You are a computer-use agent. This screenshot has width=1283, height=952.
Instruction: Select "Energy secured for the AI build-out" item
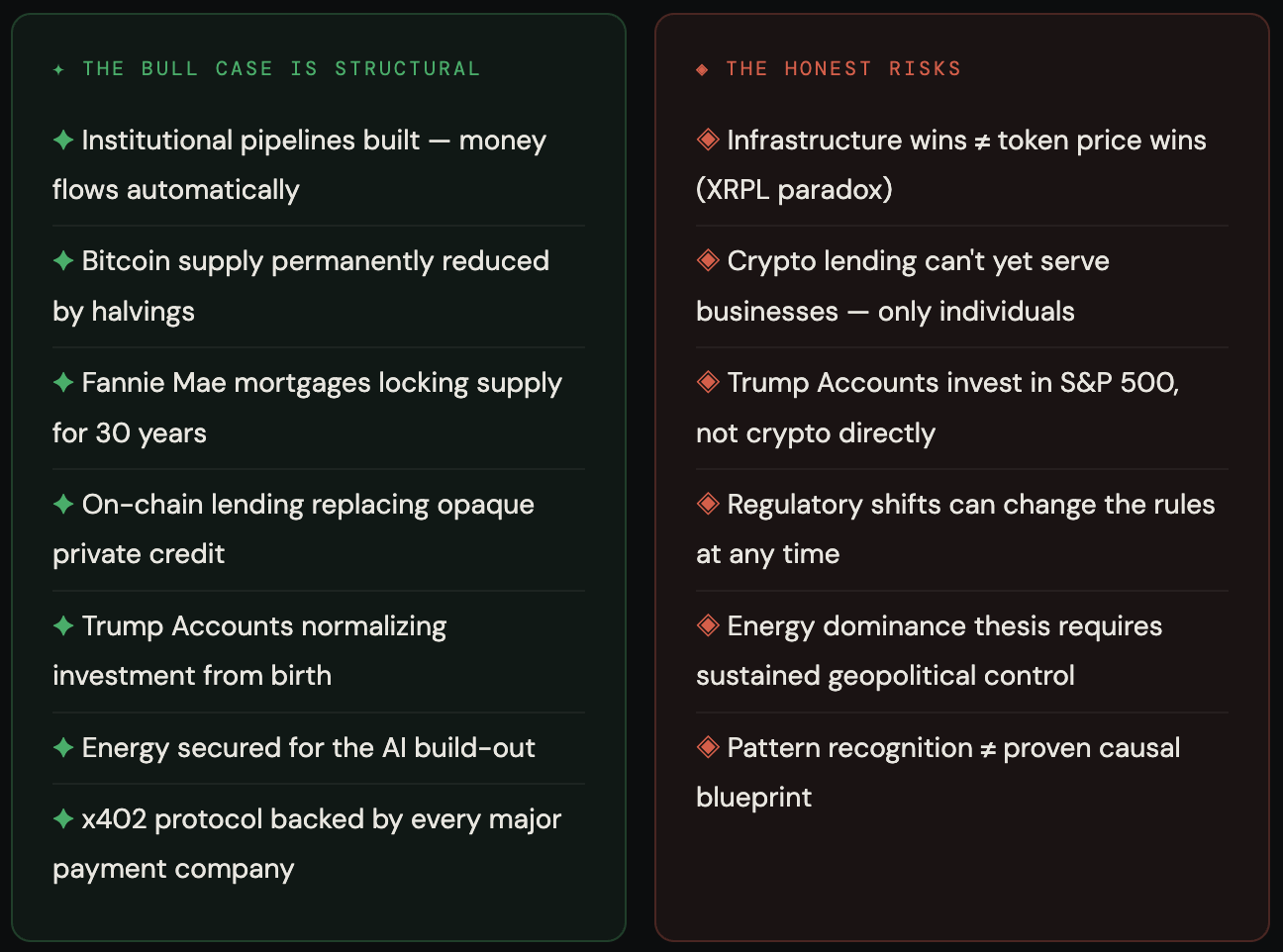(x=308, y=747)
